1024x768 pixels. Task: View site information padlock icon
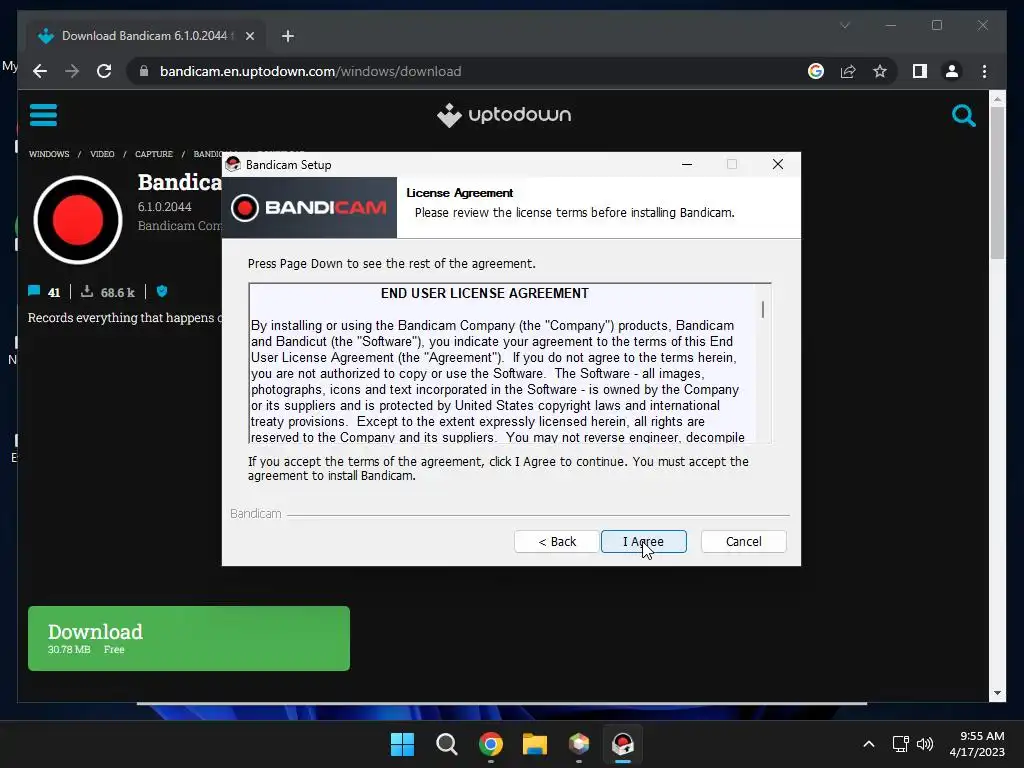[144, 71]
